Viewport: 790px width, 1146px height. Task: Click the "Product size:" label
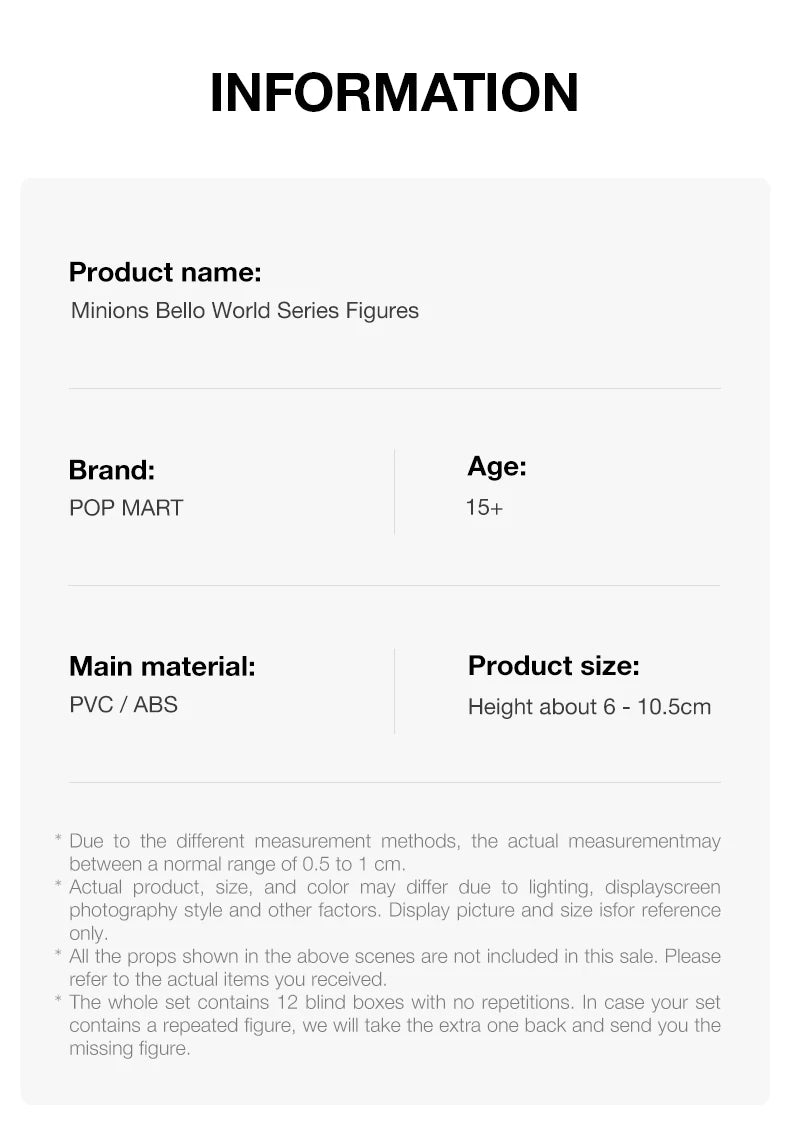tap(553, 666)
